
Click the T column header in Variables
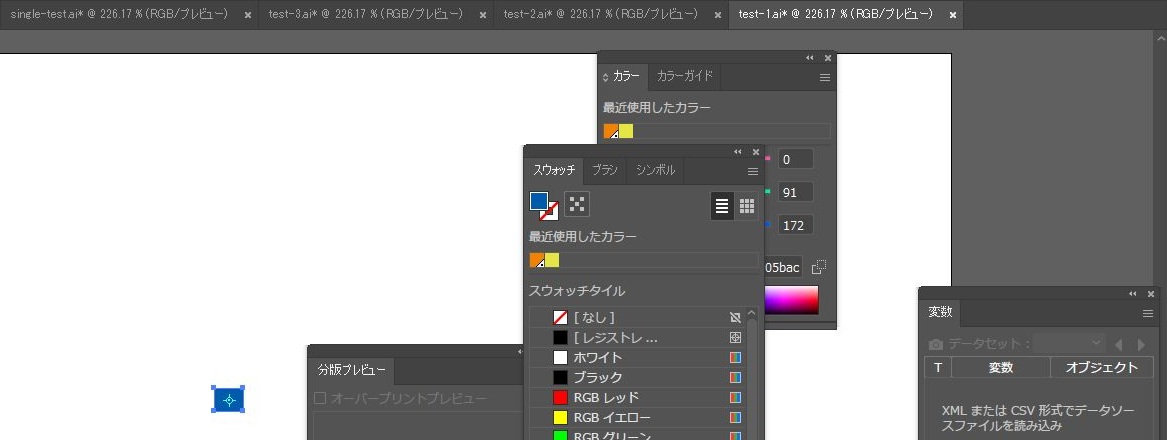pyautogui.click(x=938, y=368)
